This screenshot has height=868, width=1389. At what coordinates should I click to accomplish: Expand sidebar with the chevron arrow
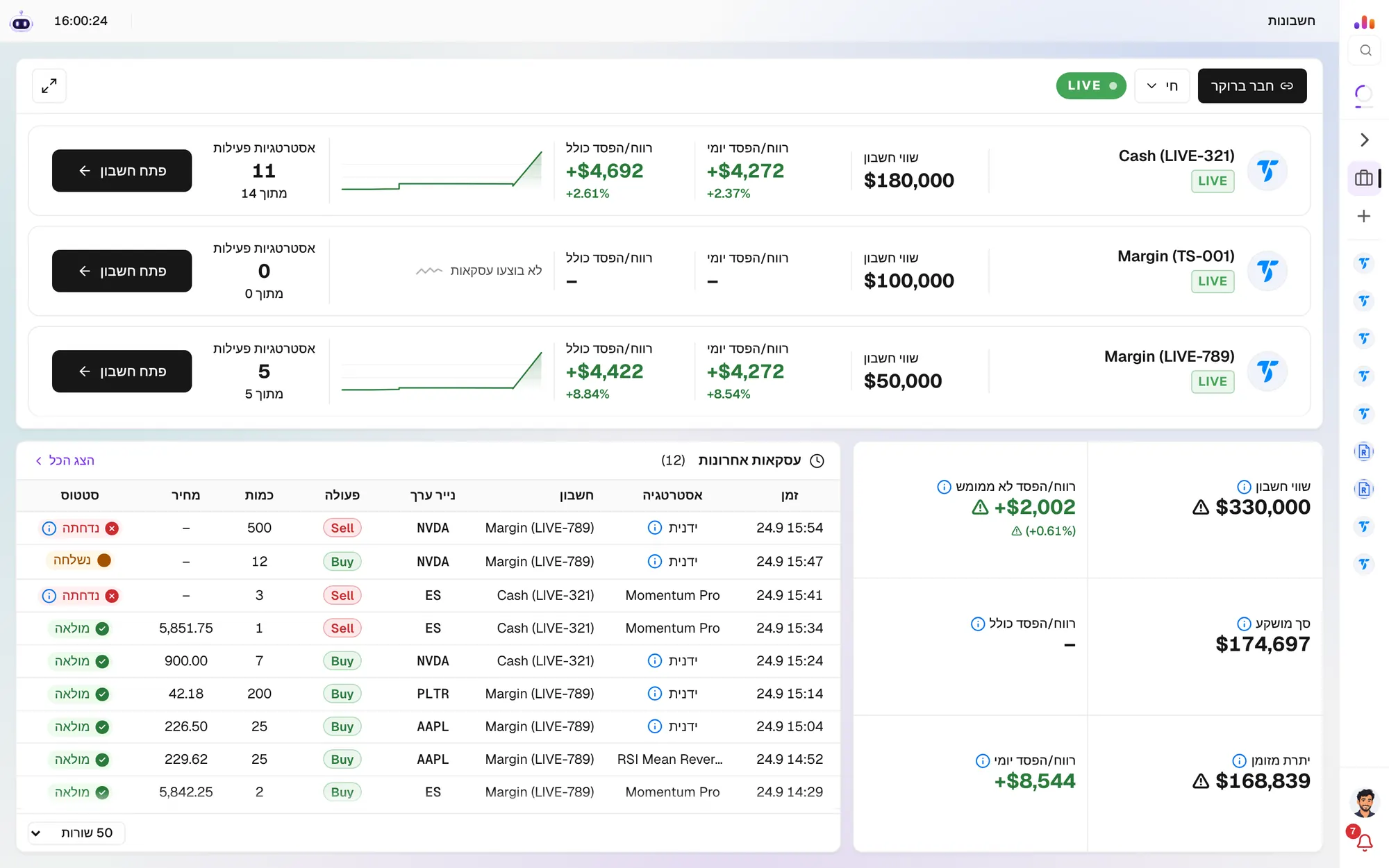[x=1365, y=140]
